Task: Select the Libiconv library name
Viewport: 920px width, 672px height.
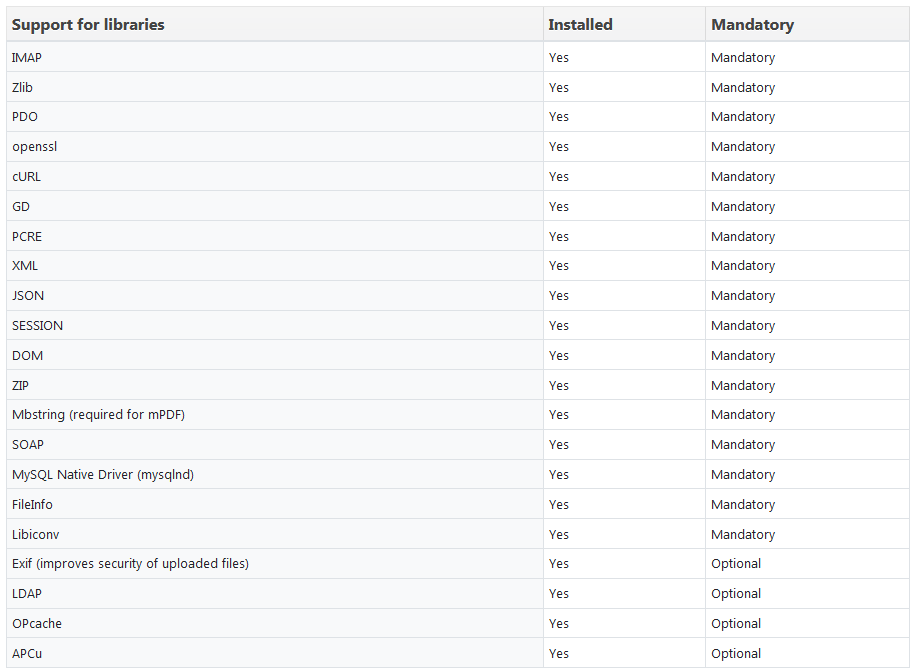Action: click(x=35, y=535)
